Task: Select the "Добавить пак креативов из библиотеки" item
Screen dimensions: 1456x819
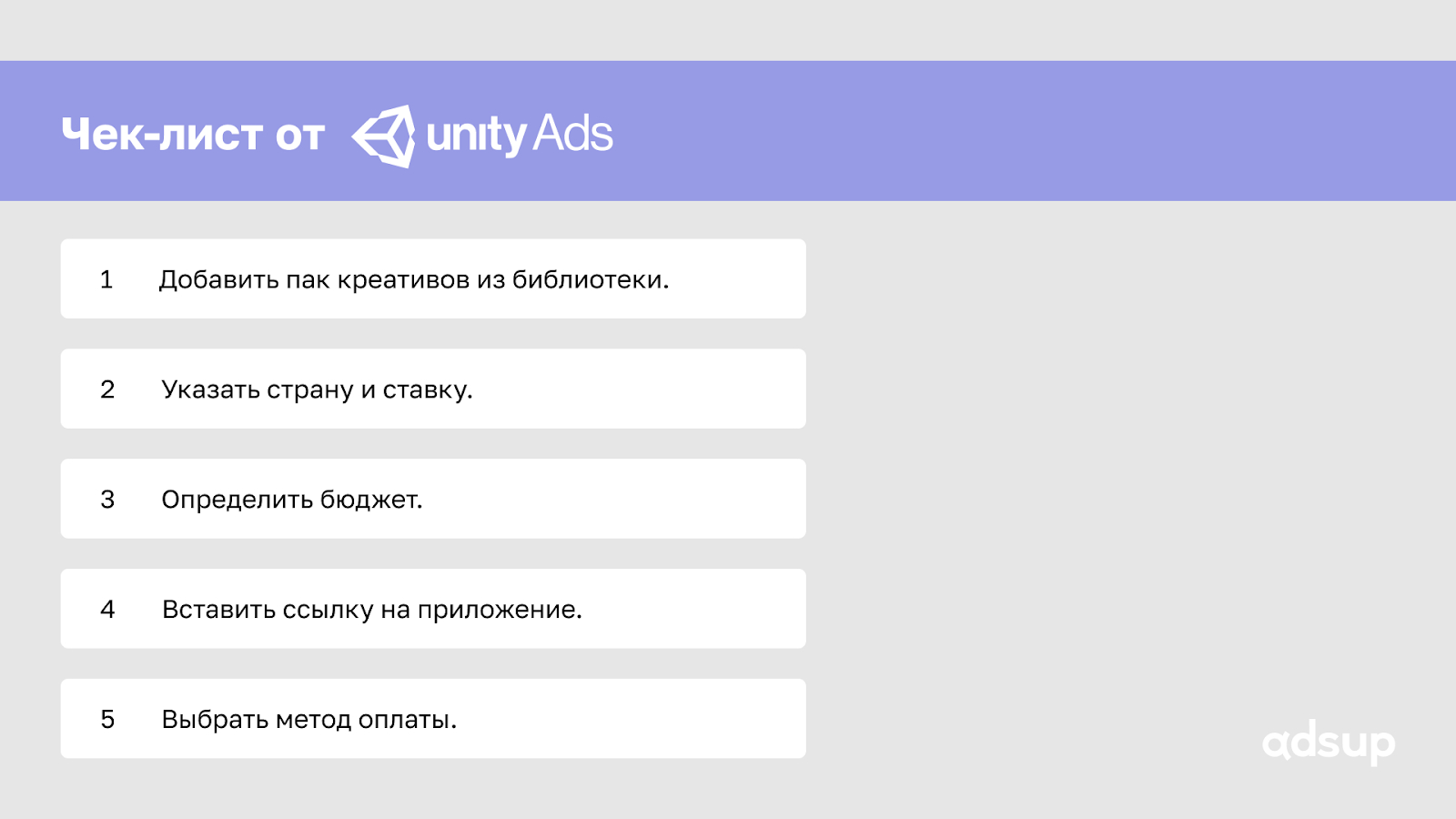Action: pyautogui.click(x=414, y=279)
